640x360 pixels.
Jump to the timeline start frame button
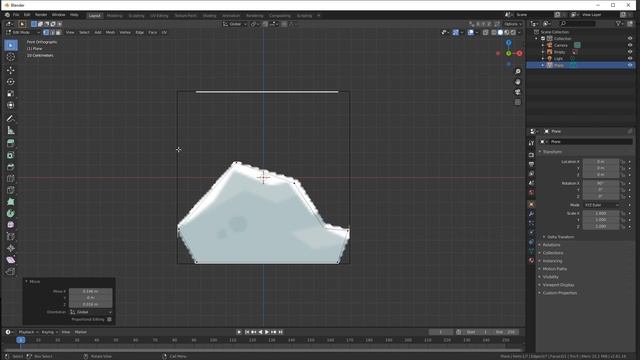(247, 332)
